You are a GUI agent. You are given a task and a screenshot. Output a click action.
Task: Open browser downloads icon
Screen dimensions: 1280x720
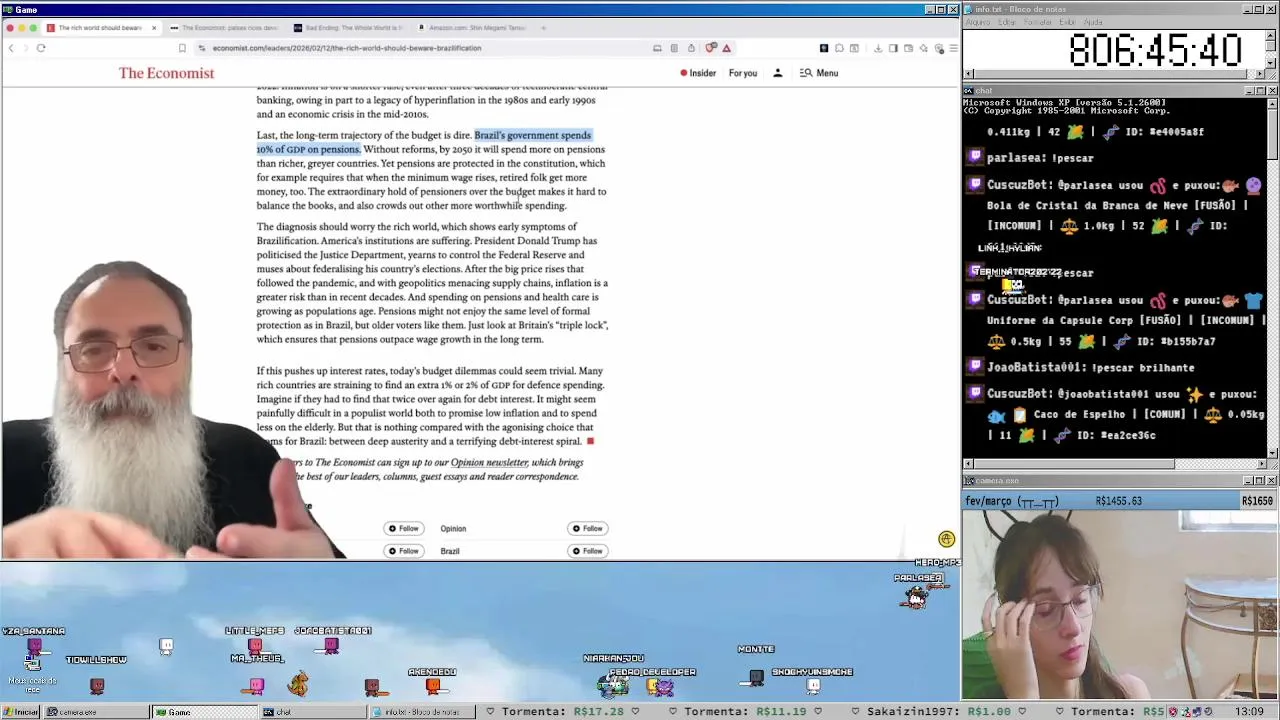(x=878, y=48)
